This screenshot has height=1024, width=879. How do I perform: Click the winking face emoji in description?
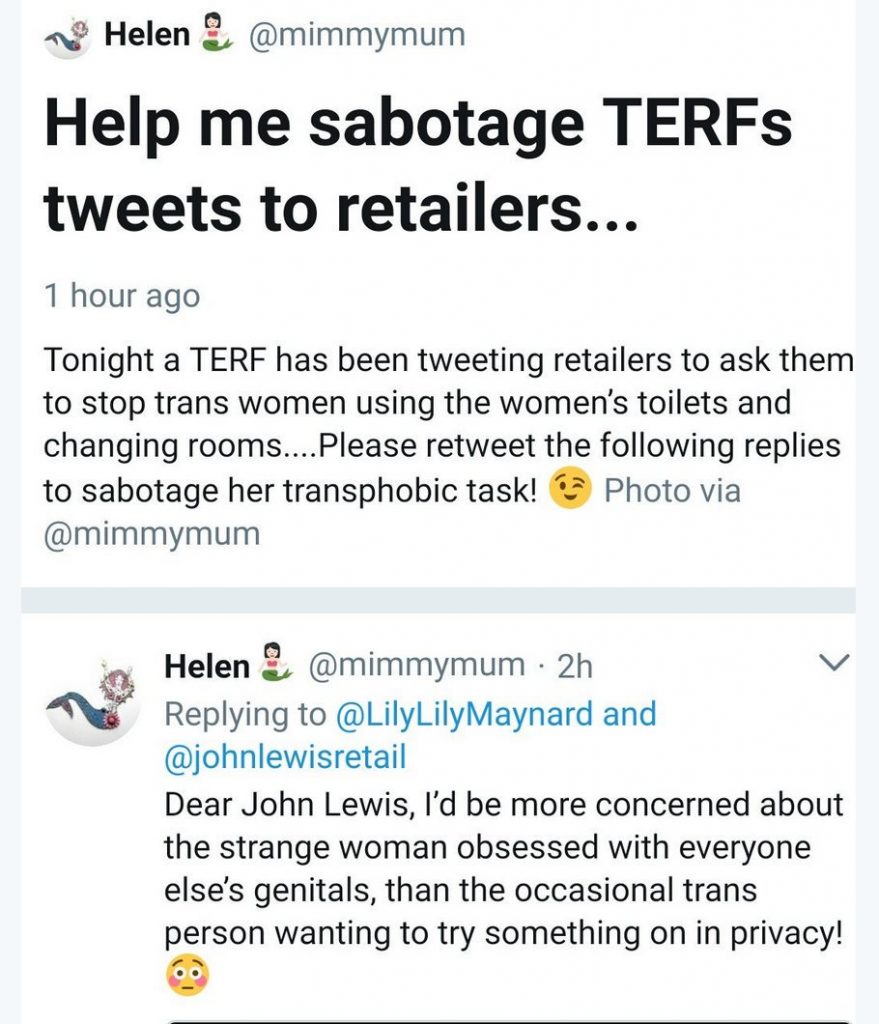pyautogui.click(x=570, y=488)
